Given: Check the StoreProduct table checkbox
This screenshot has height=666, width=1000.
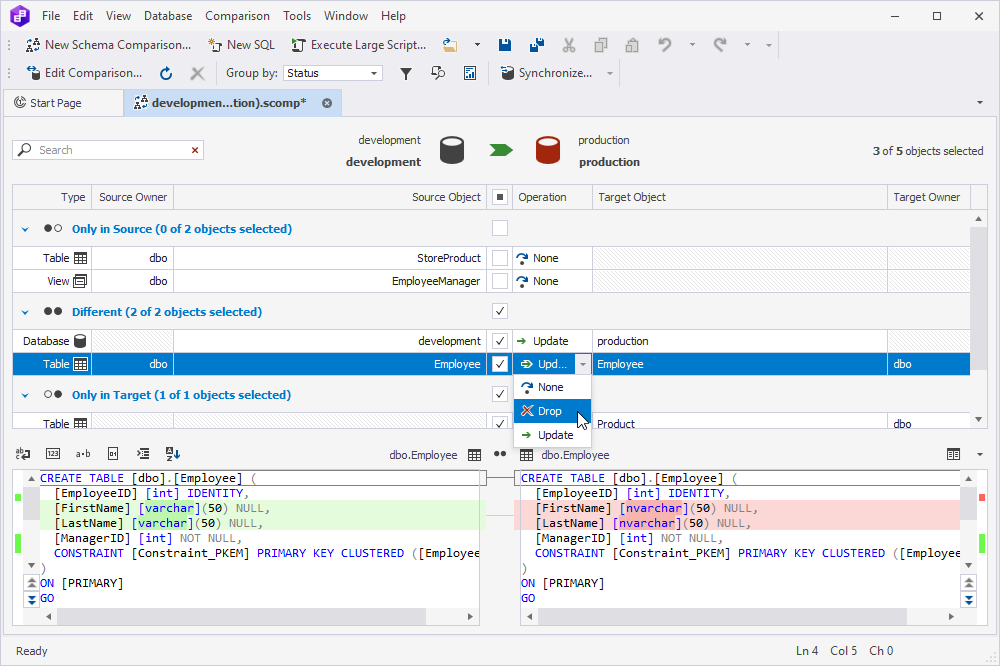Looking at the screenshot, I should (500, 258).
